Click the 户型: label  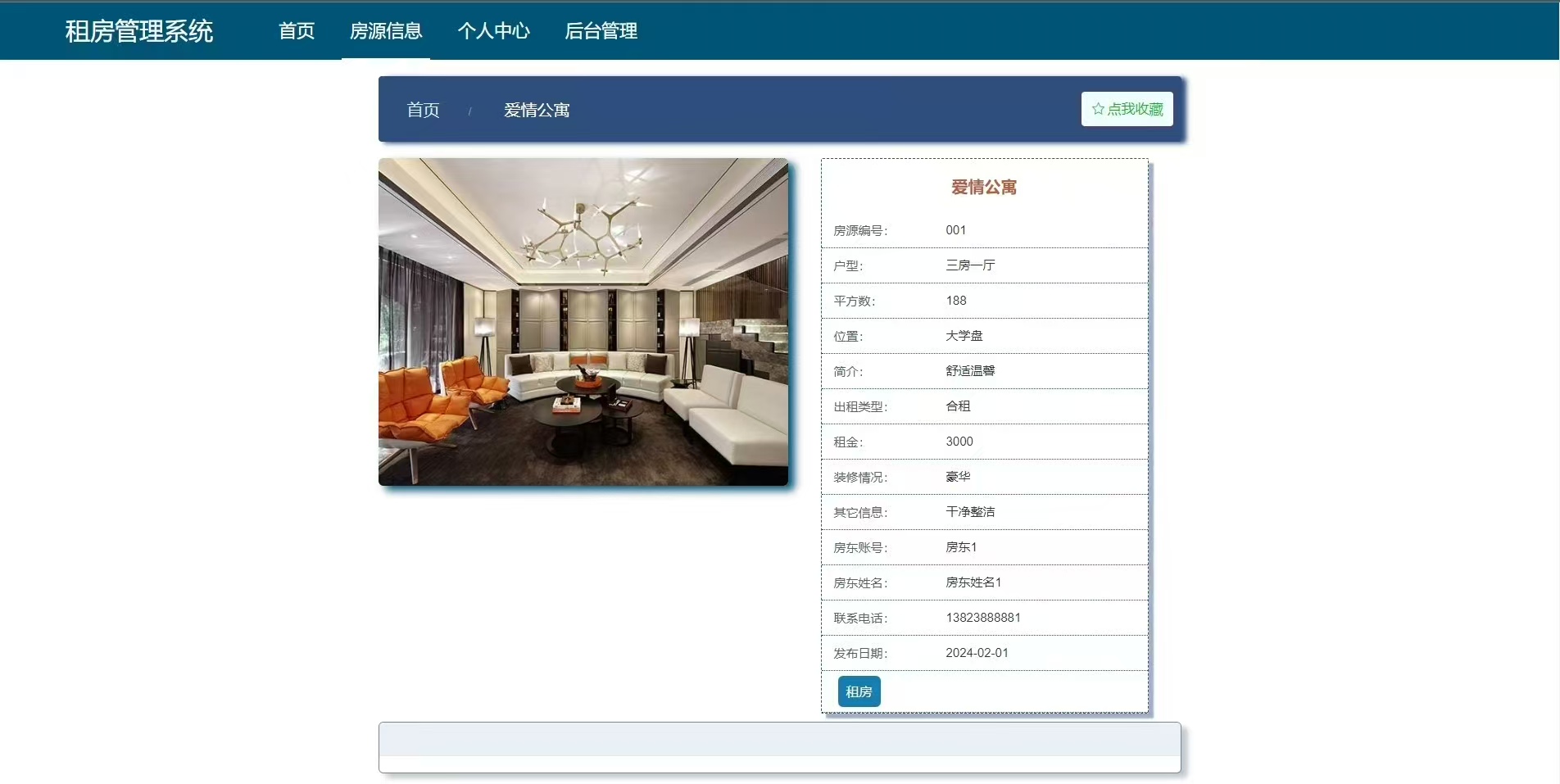tap(848, 266)
